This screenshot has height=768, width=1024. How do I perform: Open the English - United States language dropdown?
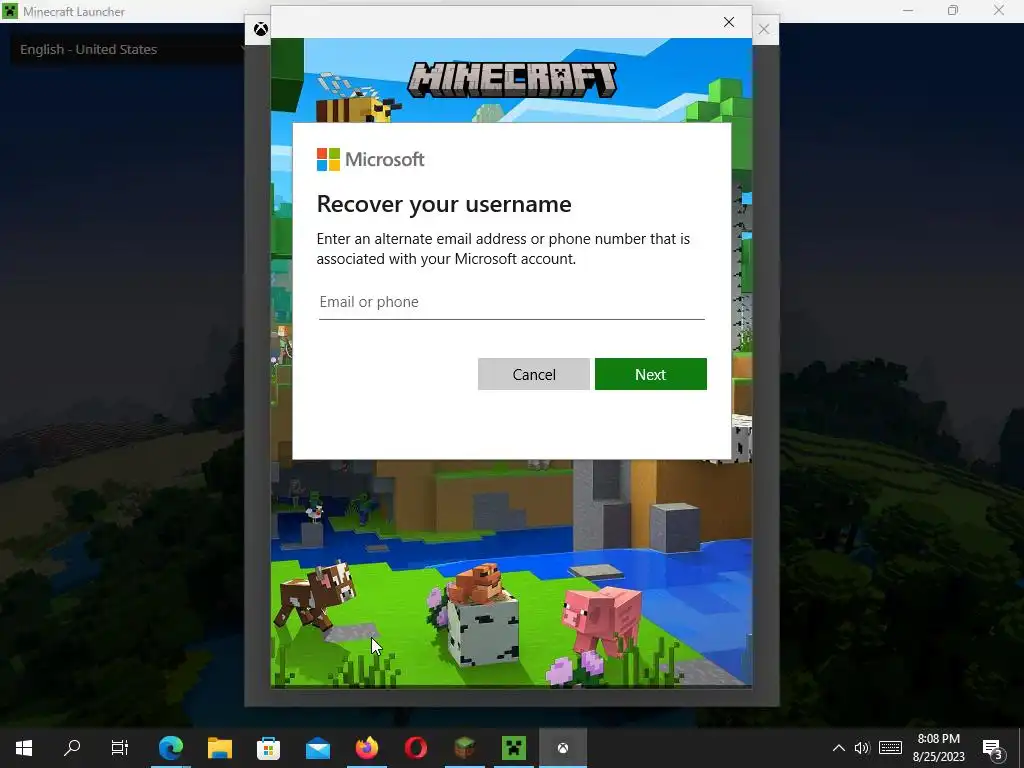point(127,50)
